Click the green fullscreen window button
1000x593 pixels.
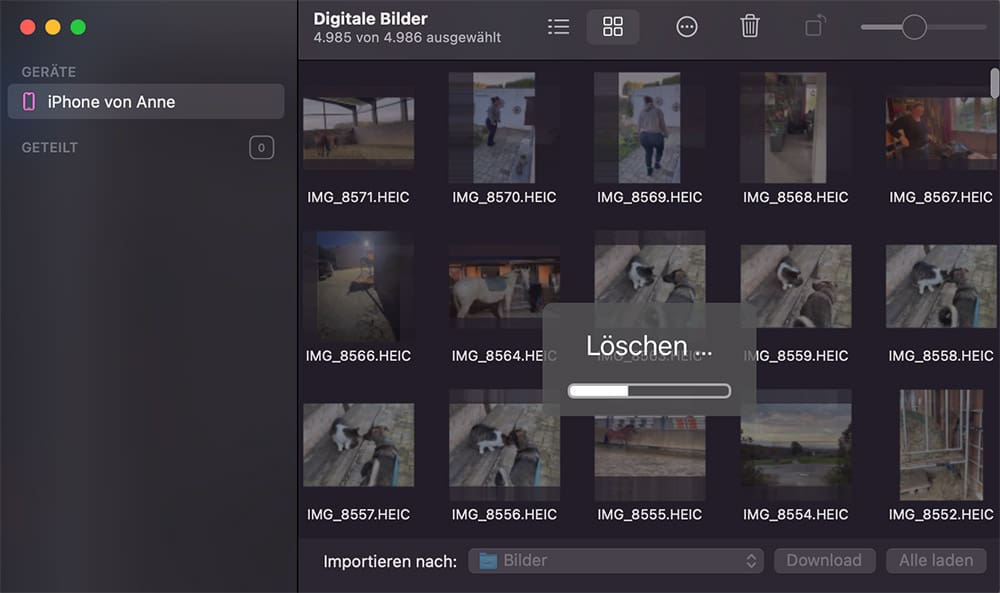coord(78,27)
